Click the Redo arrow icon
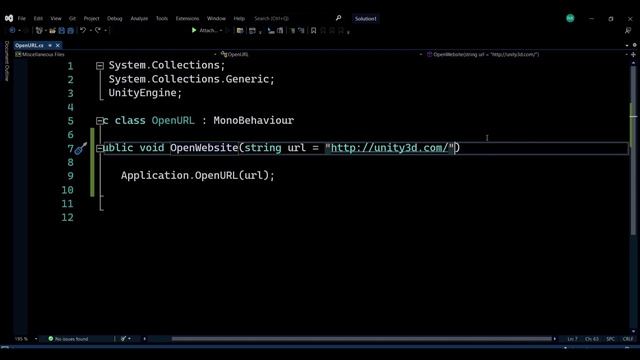 [98, 30]
